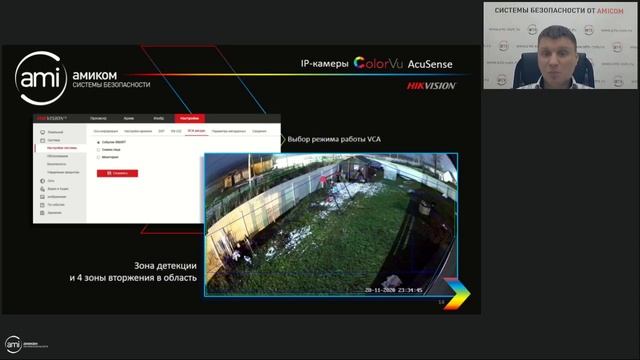Select user management item in the sidebar

pos(63,173)
